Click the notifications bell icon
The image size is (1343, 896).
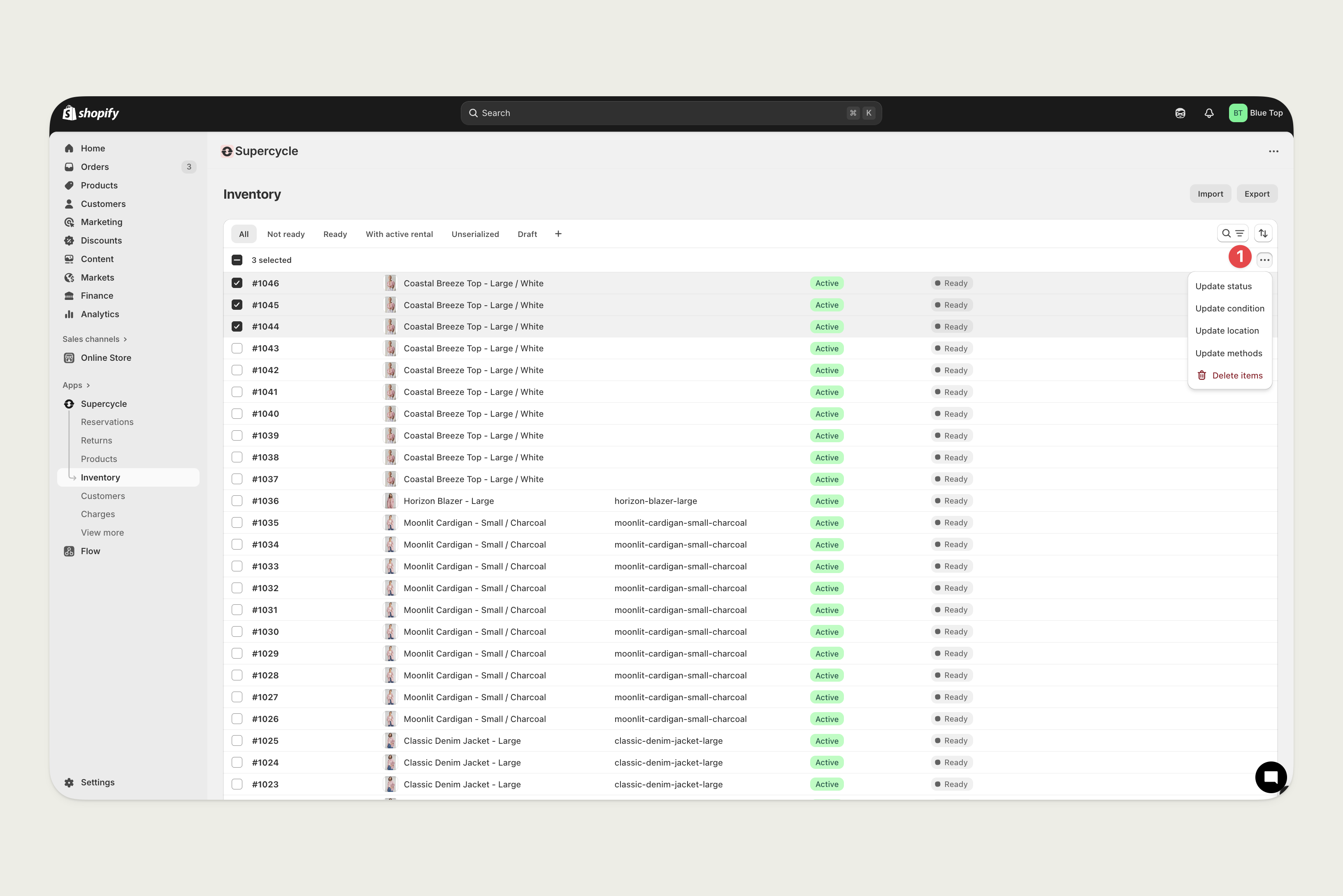pos(1209,113)
